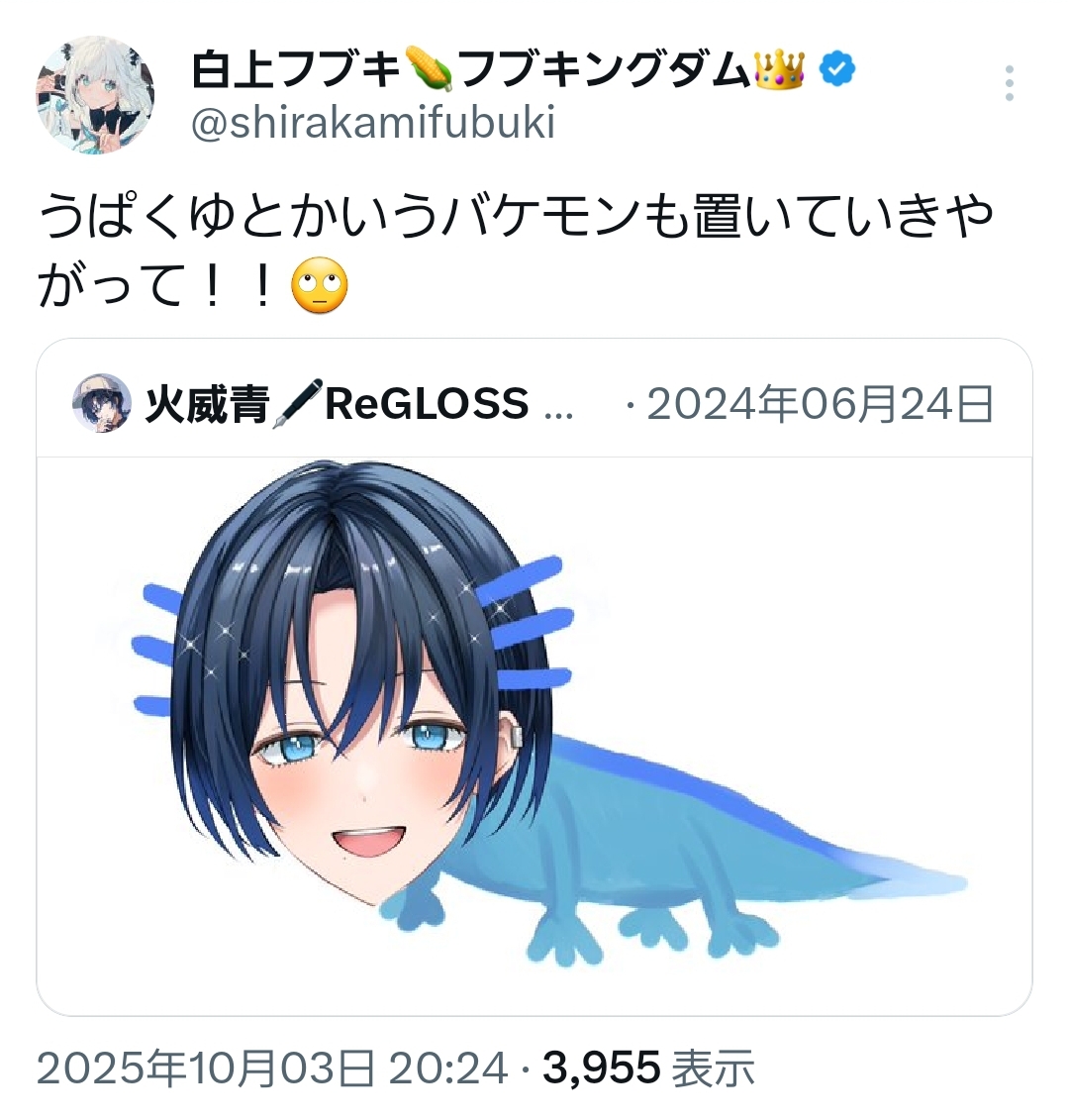Open the quoted tweet card header
Image resolution: width=1069 pixels, height=1120 pixels.
click(x=534, y=403)
